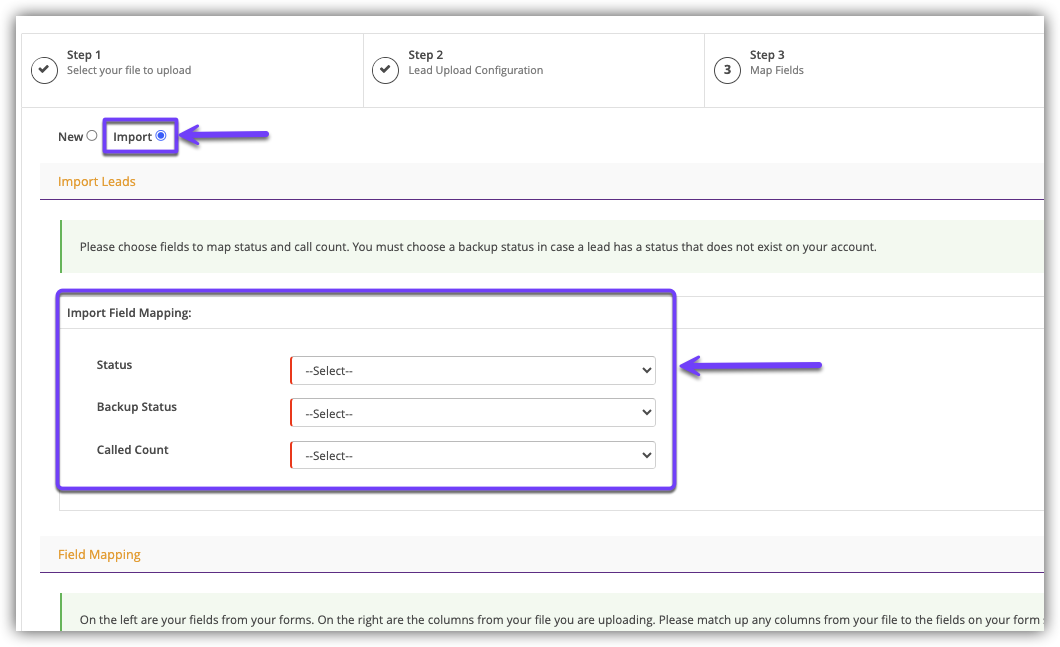1060x647 pixels.
Task: Switch to Lead Upload Configuration step
Action: (475, 71)
